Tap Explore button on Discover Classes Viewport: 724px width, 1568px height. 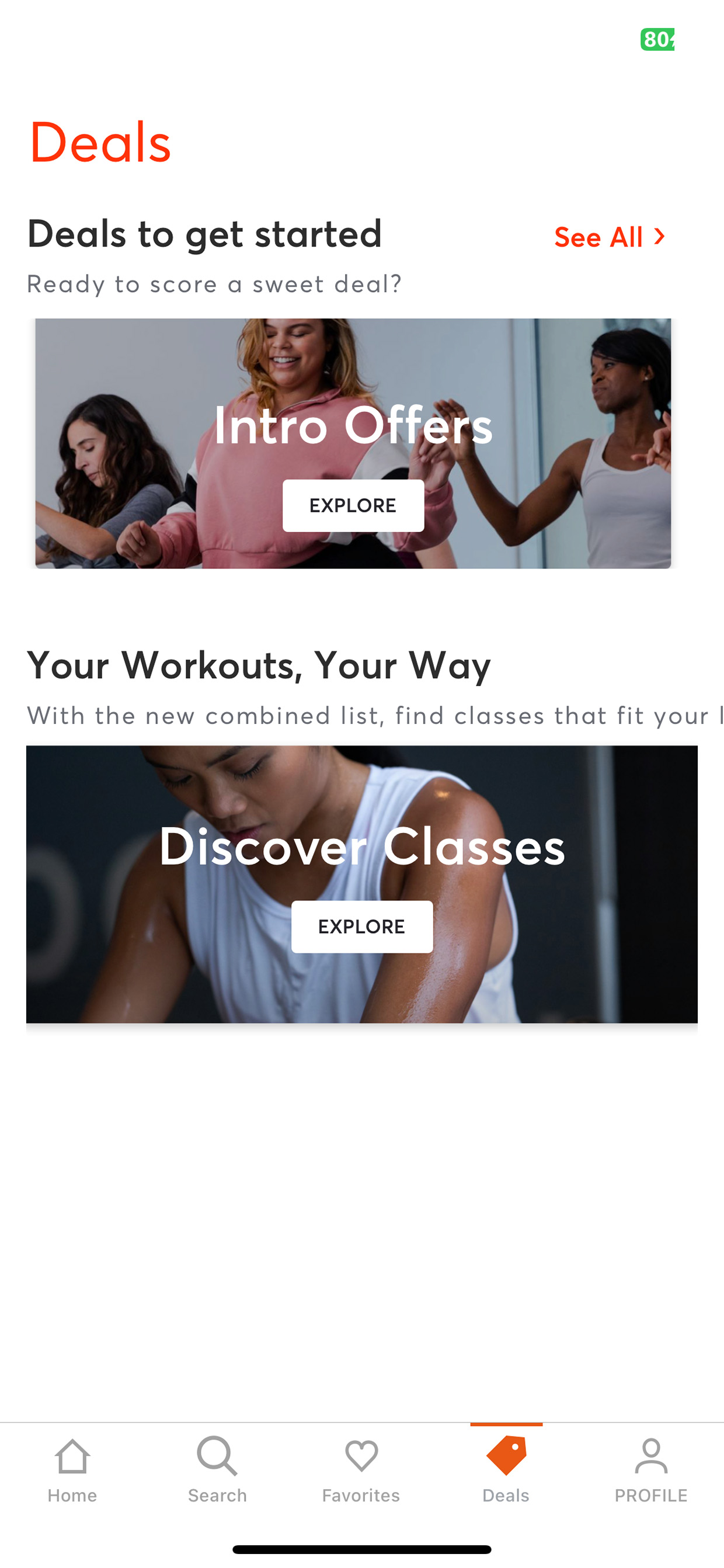[x=362, y=927]
